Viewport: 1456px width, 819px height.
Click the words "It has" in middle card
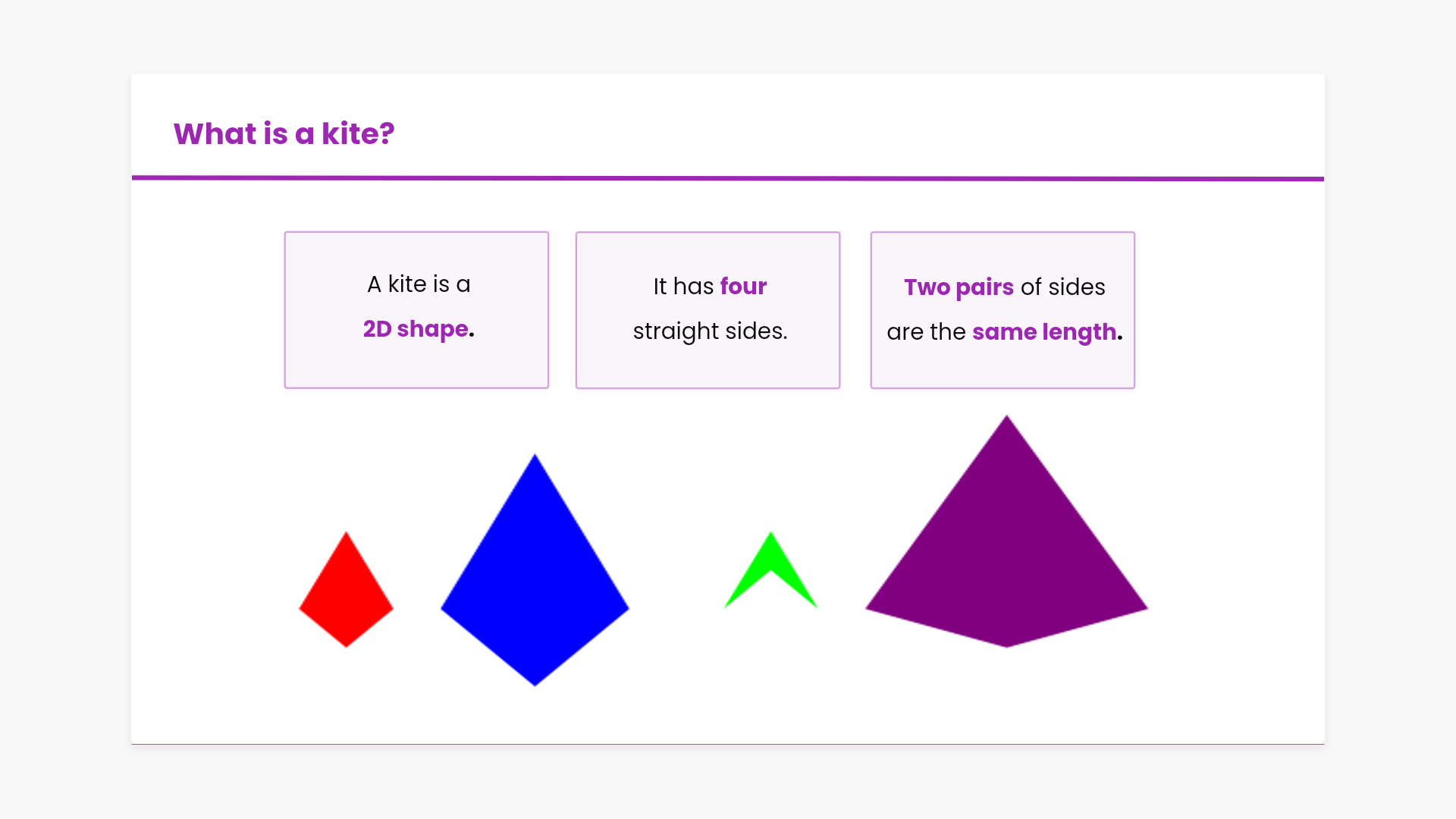tap(683, 287)
